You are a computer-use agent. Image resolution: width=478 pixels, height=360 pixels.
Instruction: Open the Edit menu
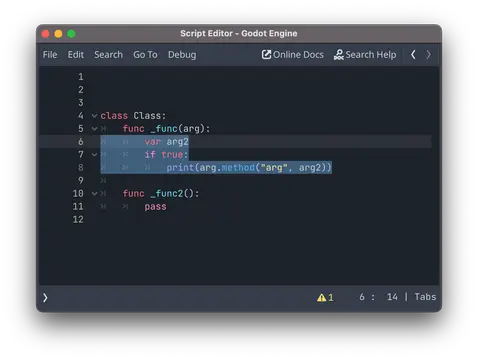pyautogui.click(x=76, y=55)
